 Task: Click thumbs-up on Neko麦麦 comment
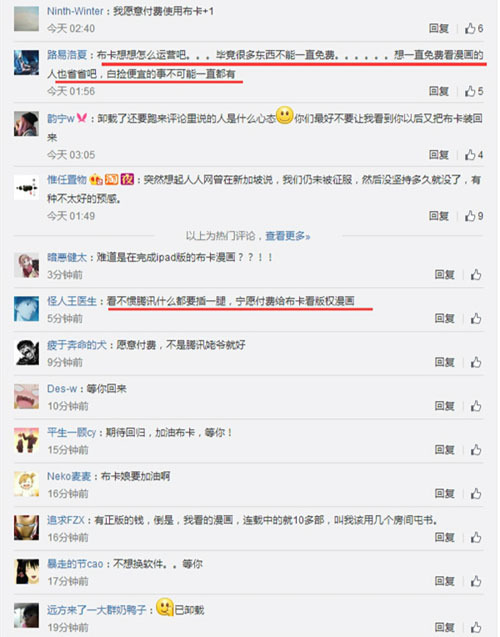[476, 493]
